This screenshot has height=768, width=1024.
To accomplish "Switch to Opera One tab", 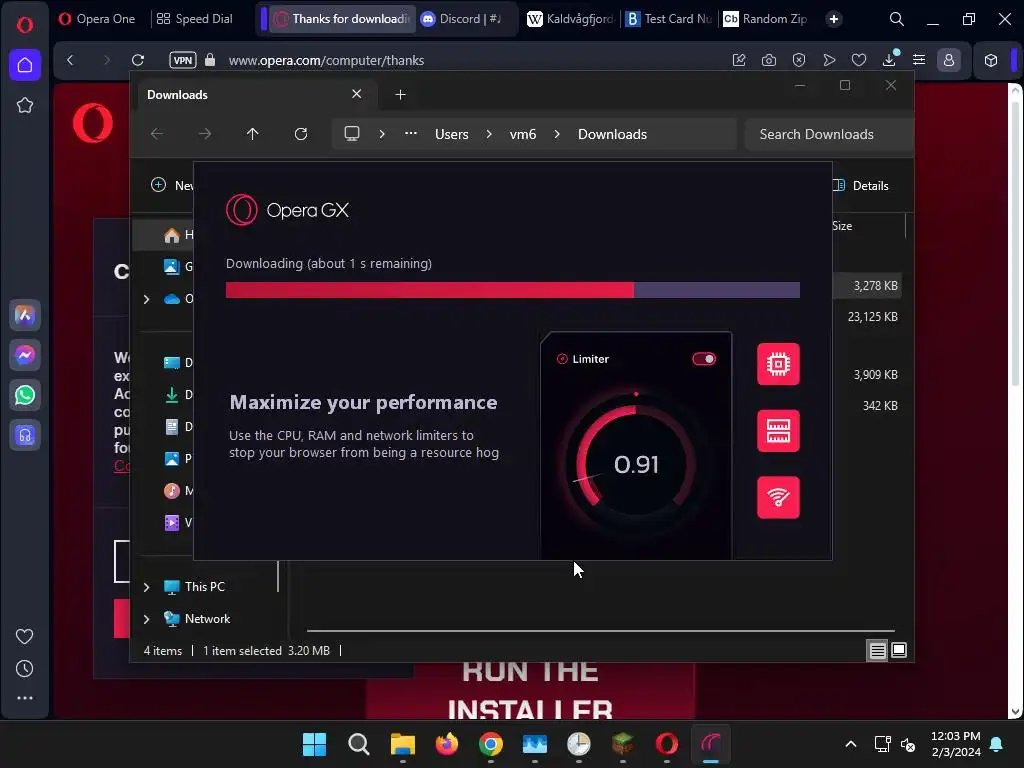I will click(97, 19).
